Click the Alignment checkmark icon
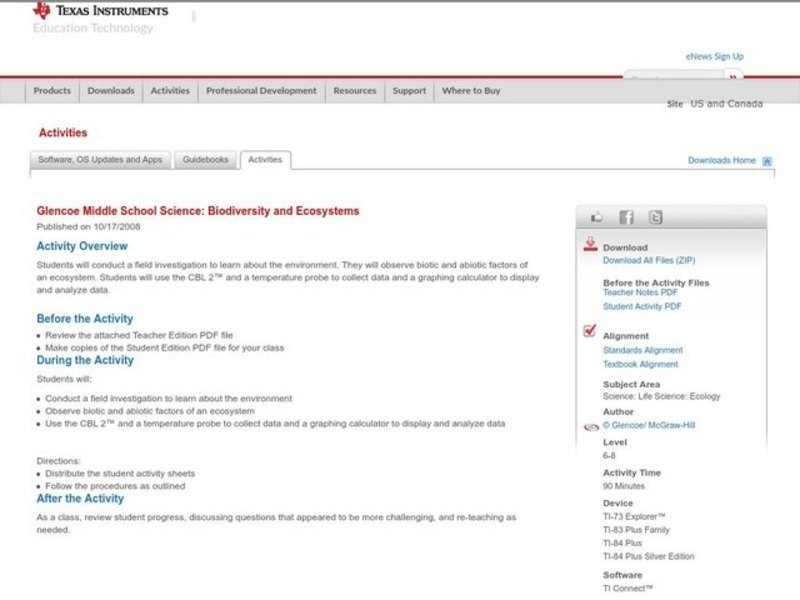 pos(589,331)
